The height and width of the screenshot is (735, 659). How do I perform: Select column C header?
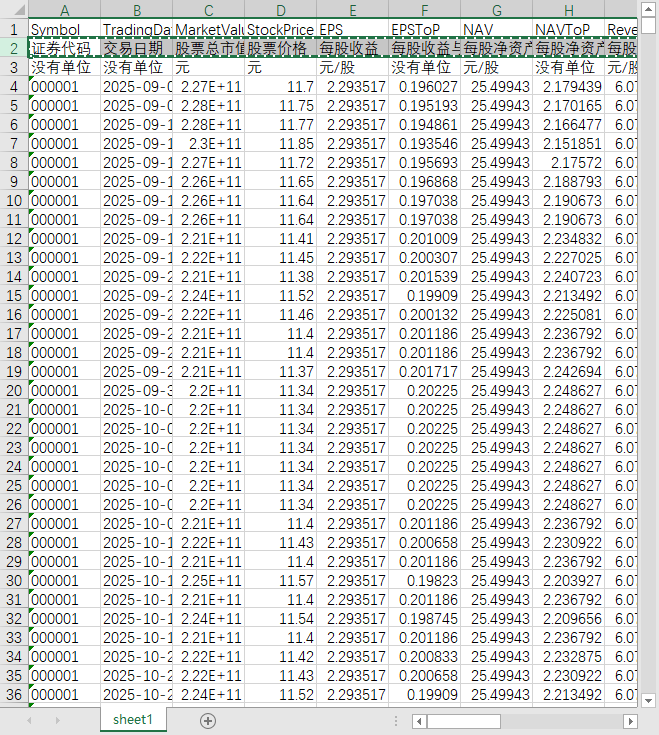[x=209, y=9]
